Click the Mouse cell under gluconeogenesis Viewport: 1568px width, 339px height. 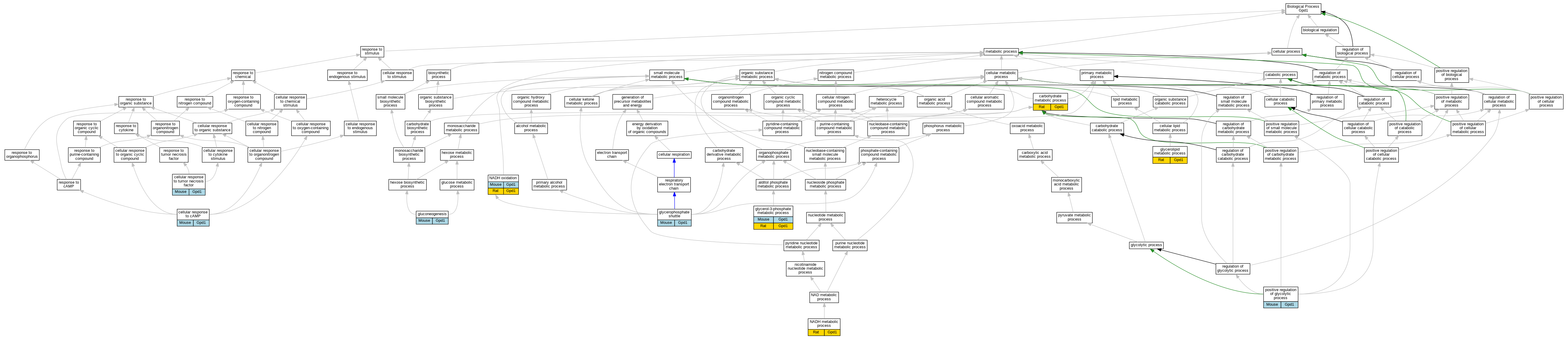424,221
